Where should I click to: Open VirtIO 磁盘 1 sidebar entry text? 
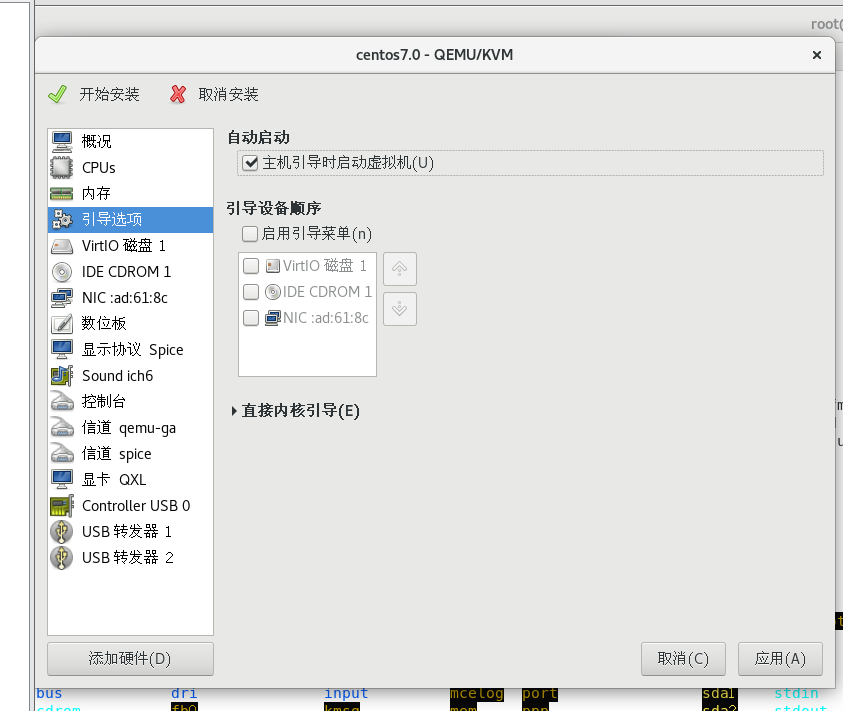click(124, 246)
